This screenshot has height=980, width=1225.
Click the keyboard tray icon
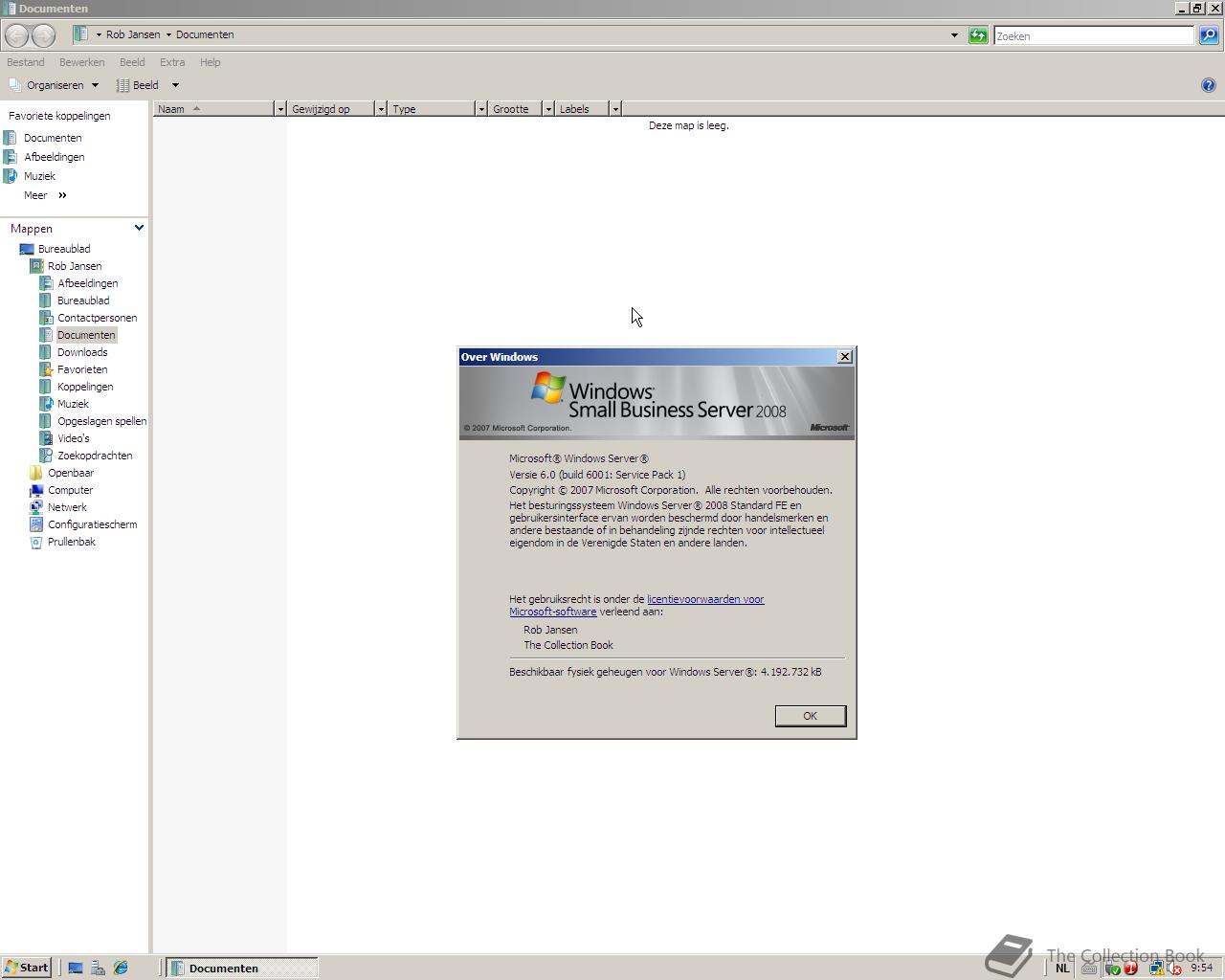coord(1089,969)
